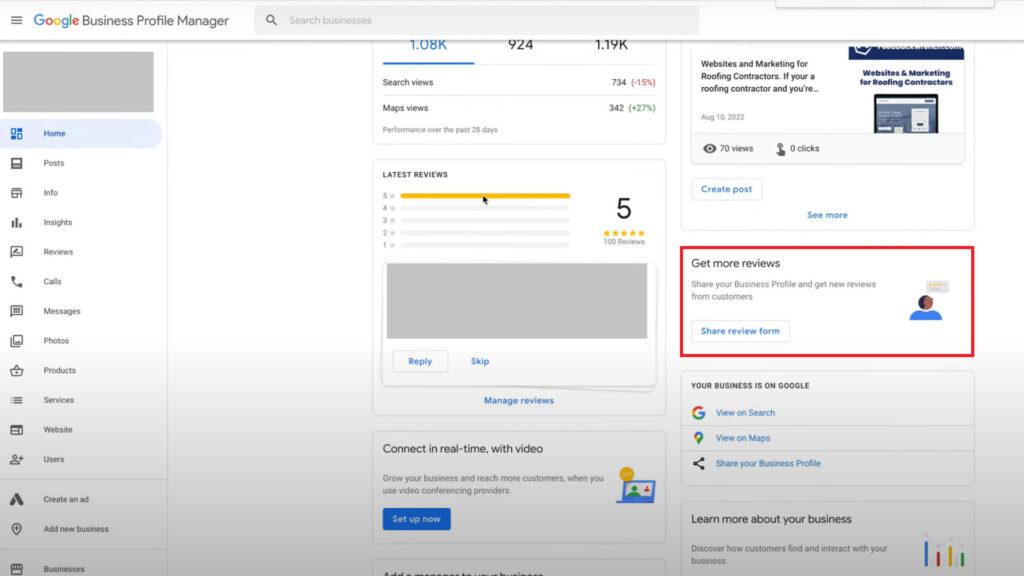
Task: Open the Reviews menu item
Action: pyautogui.click(x=81, y=252)
